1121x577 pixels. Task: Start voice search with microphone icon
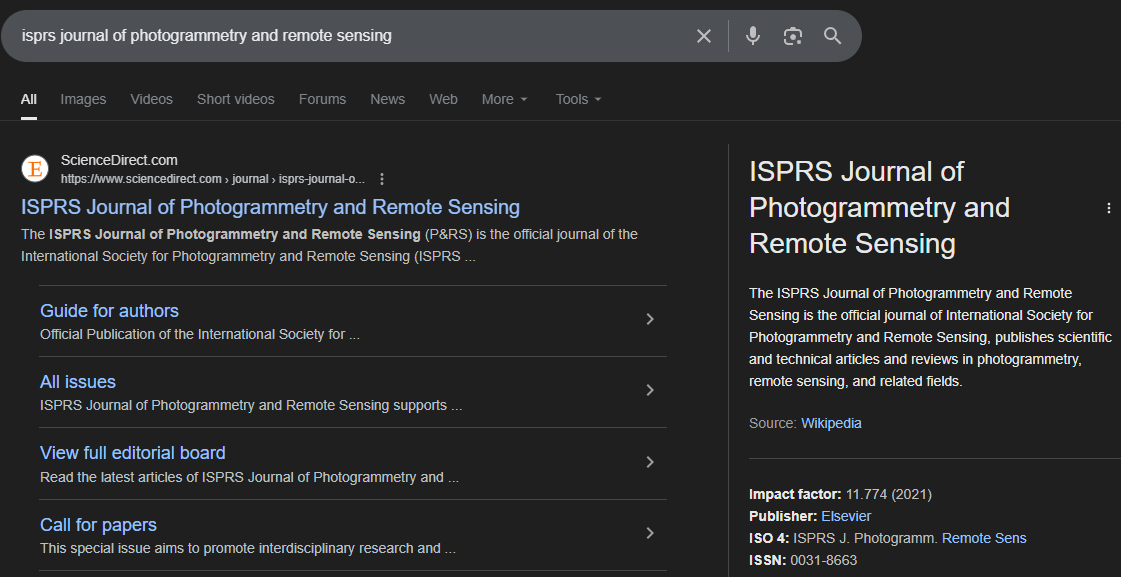pyautogui.click(x=753, y=36)
